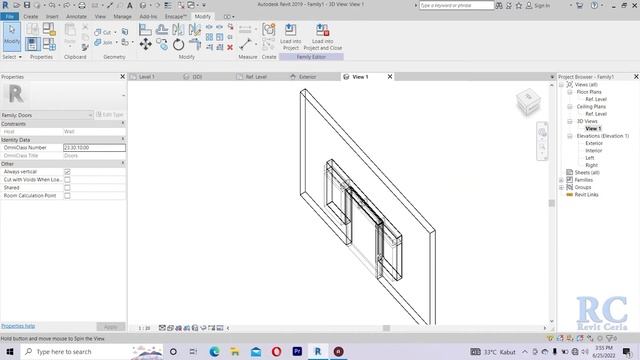The width and height of the screenshot is (640, 360).
Task: Open the File menu tab
Action: (9, 17)
